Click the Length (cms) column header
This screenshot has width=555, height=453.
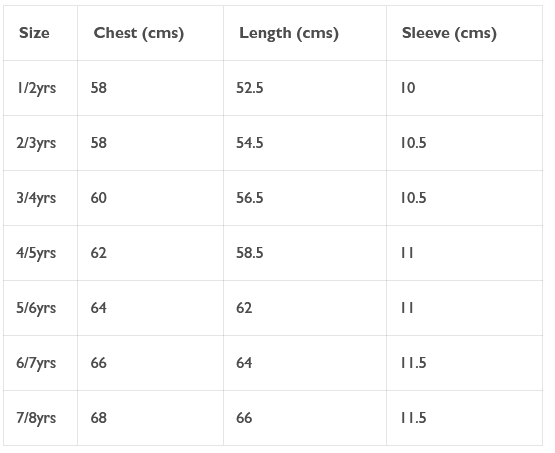tap(289, 34)
